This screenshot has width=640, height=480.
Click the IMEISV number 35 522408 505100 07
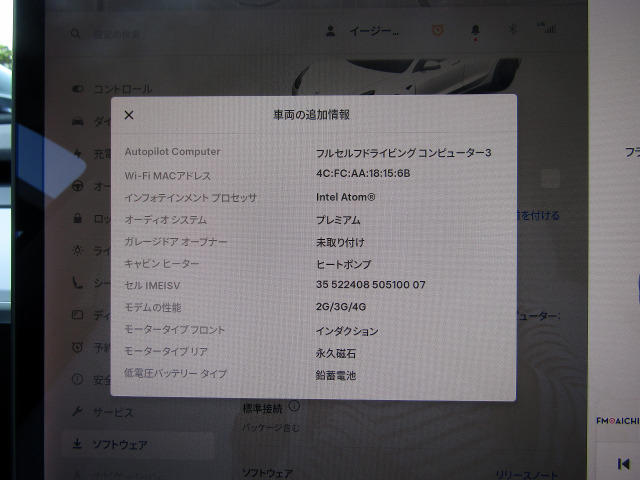pyautogui.click(x=371, y=284)
